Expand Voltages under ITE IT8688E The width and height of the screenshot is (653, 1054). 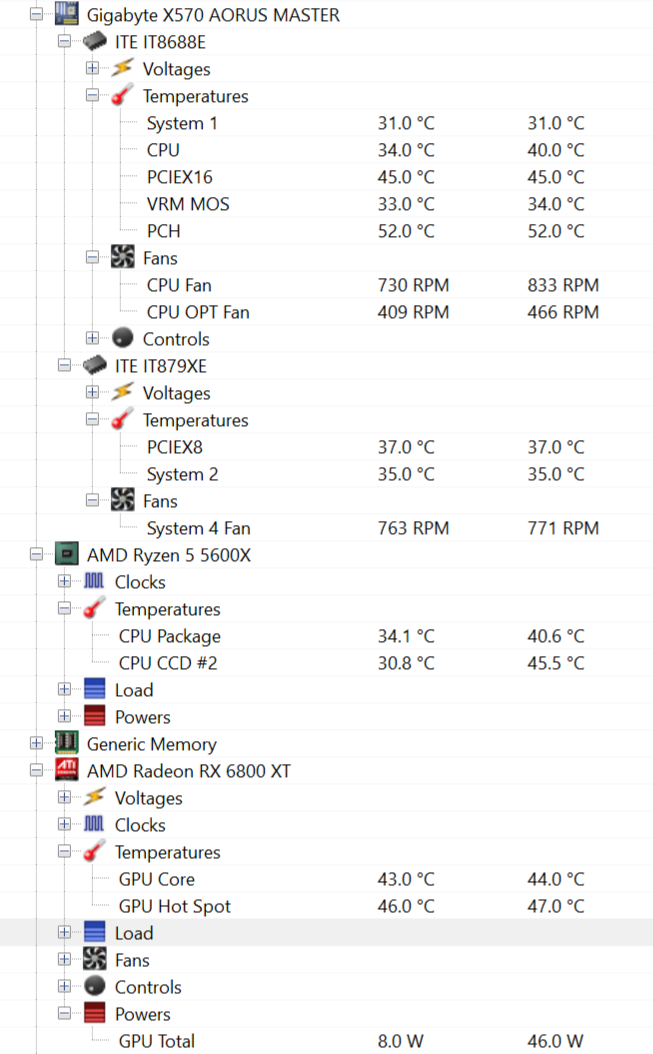coord(92,68)
